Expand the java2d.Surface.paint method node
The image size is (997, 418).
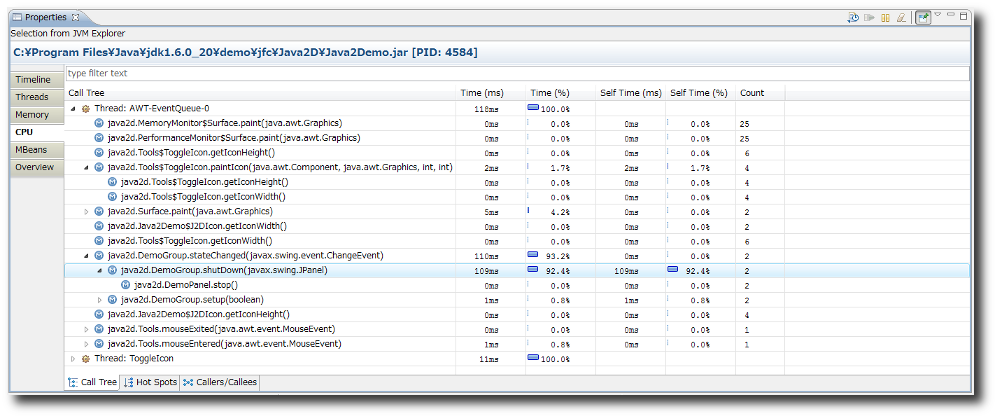(x=86, y=211)
